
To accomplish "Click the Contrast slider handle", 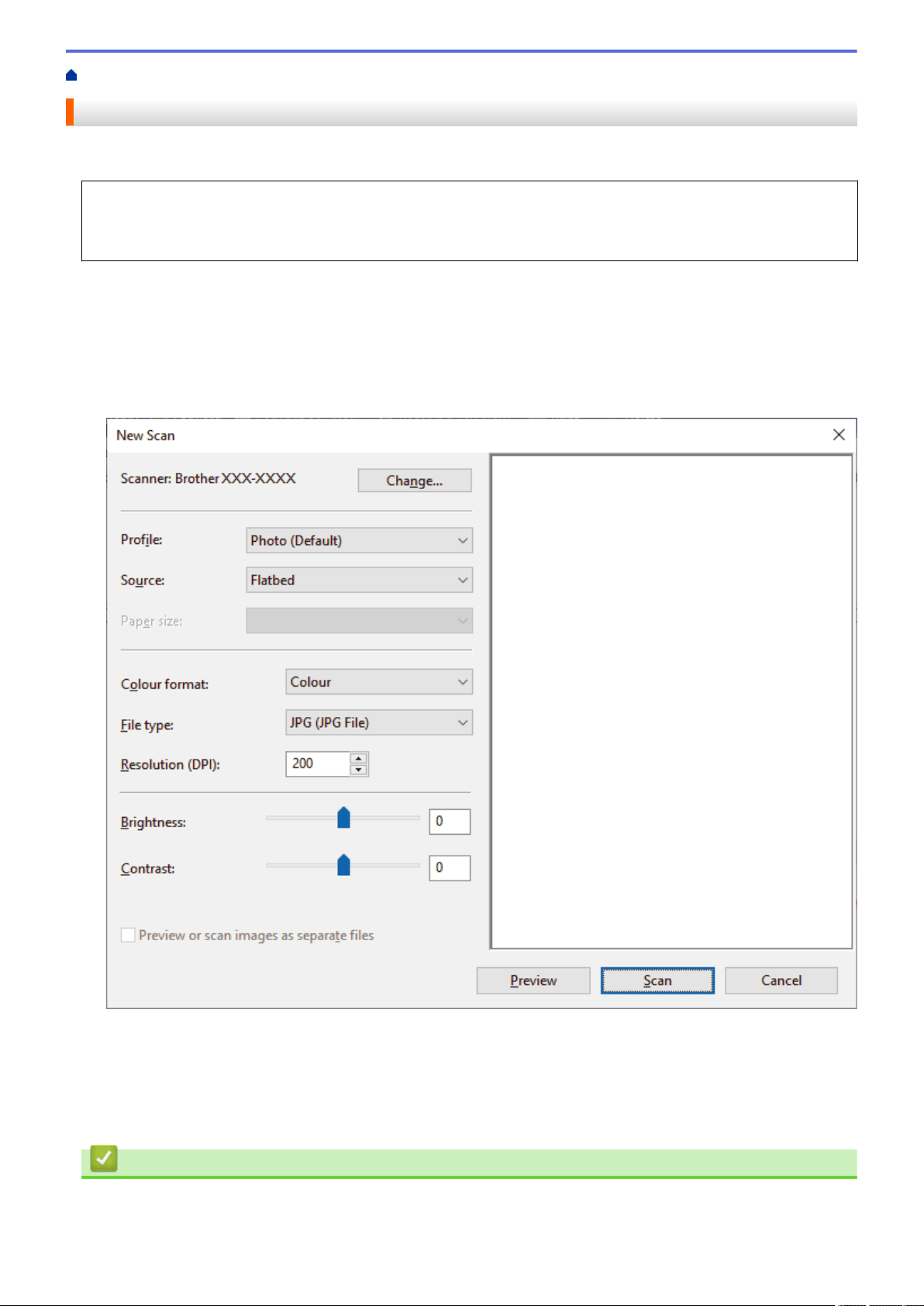I will [x=343, y=864].
